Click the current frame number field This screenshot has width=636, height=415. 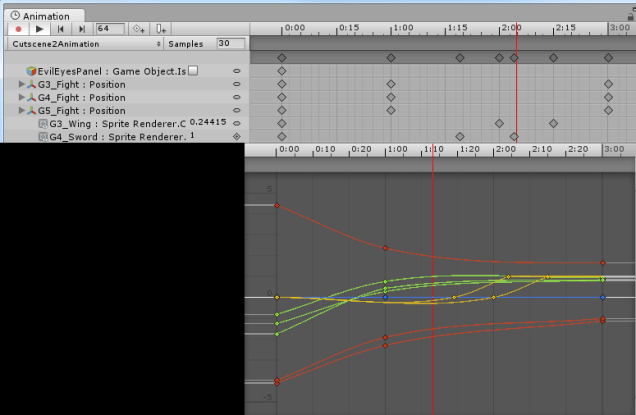point(109,29)
